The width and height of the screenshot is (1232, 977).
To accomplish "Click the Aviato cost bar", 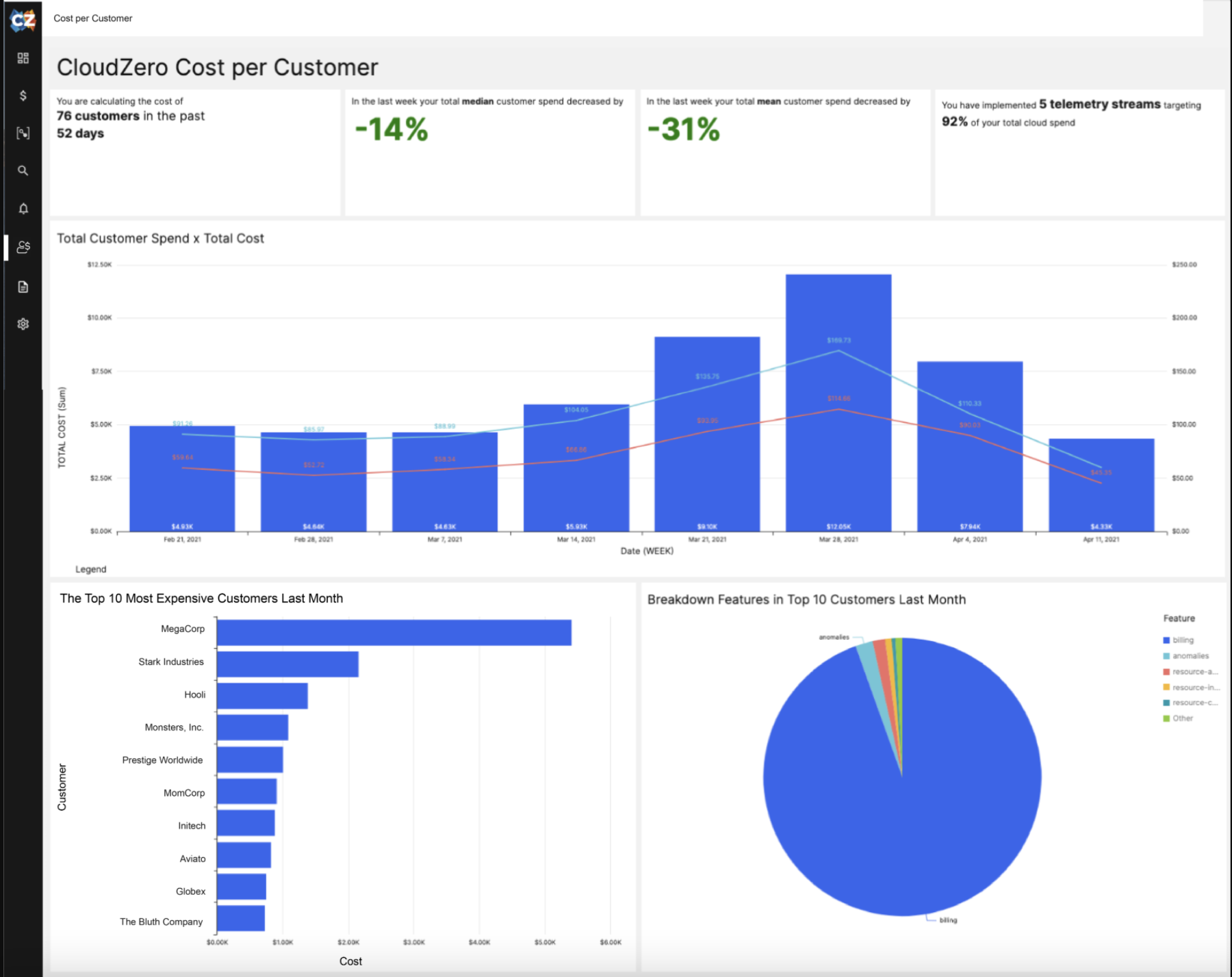I will pos(244,855).
